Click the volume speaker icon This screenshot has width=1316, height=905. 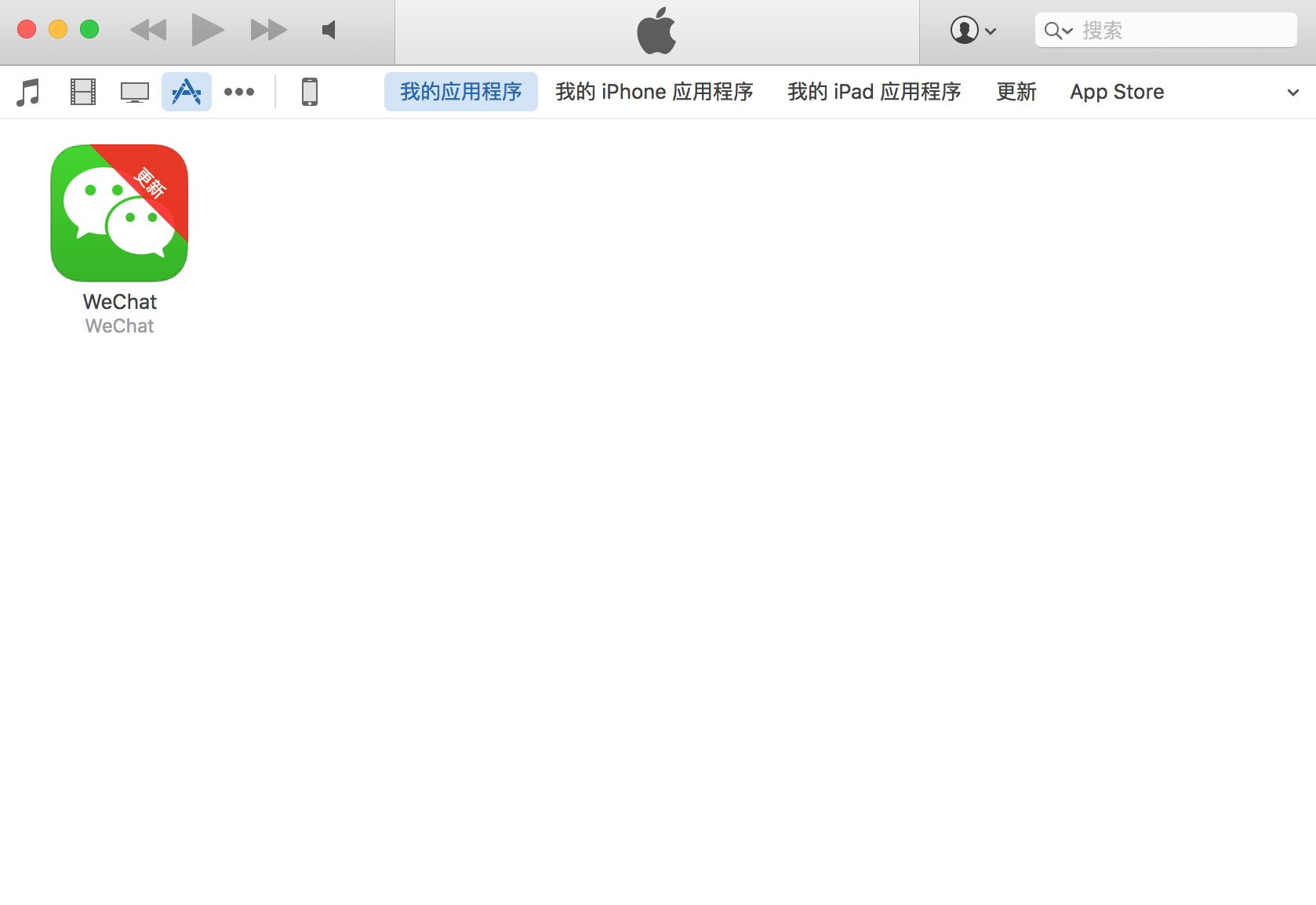click(329, 30)
